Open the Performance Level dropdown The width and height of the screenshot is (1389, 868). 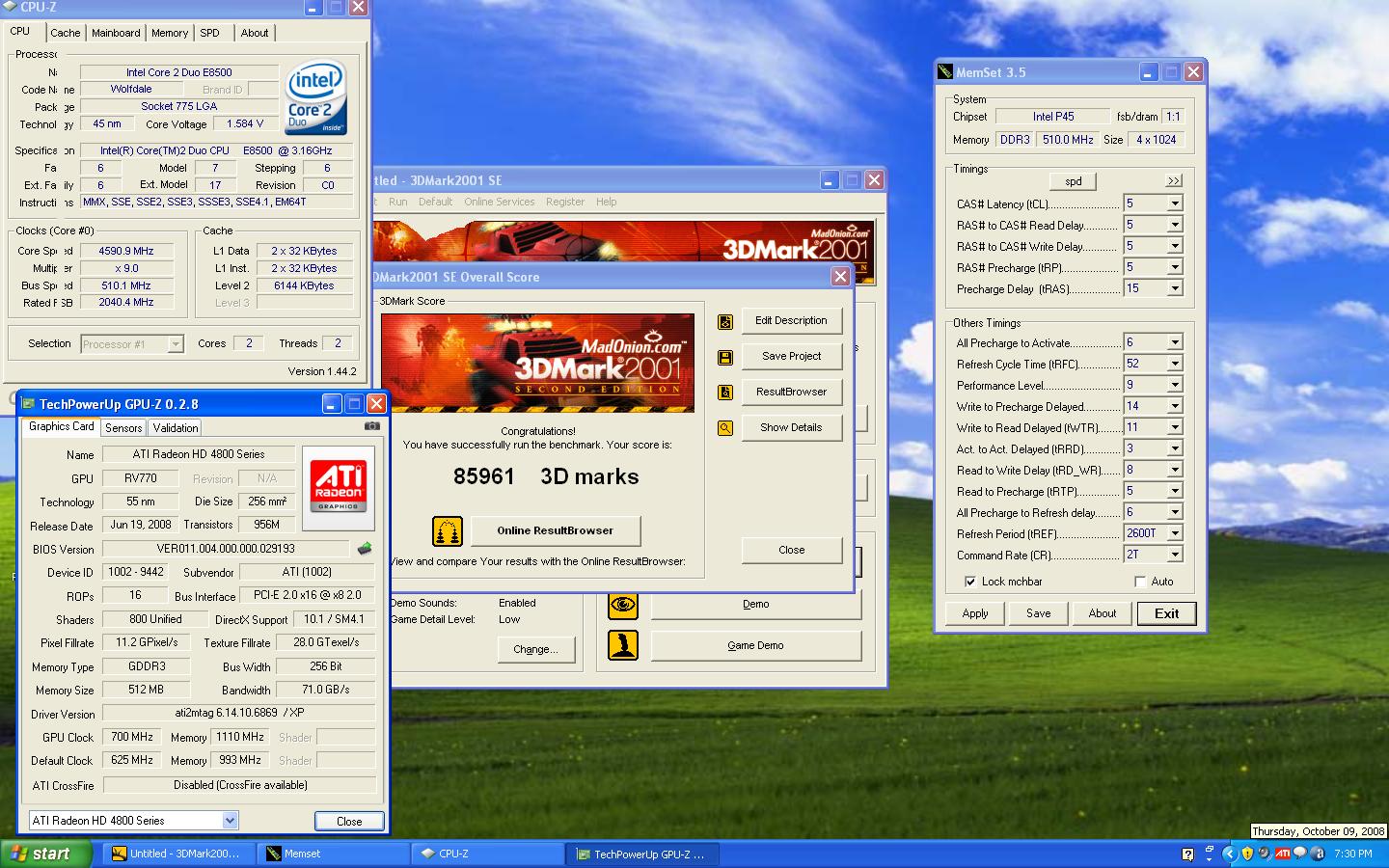1175,385
